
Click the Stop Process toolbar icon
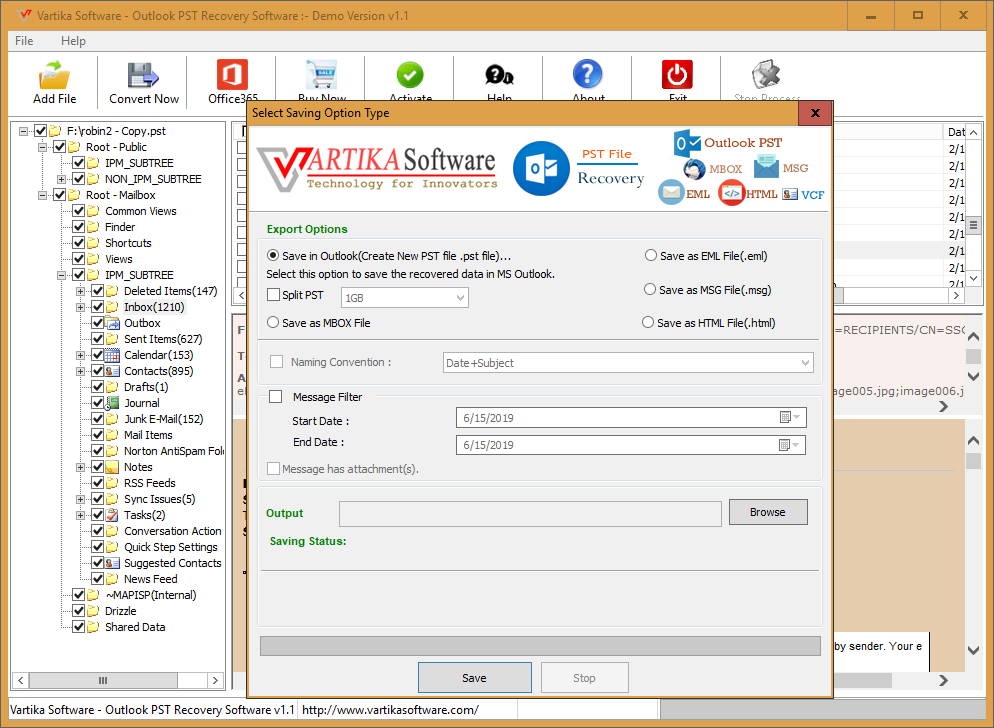click(x=766, y=75)
